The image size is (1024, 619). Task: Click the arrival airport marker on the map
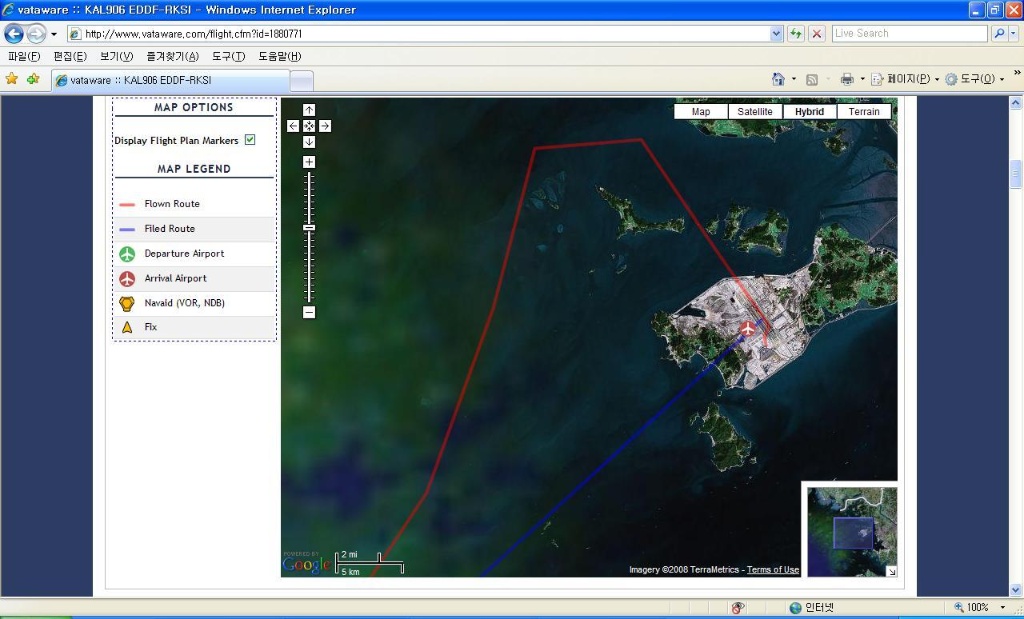click(747, 329)
